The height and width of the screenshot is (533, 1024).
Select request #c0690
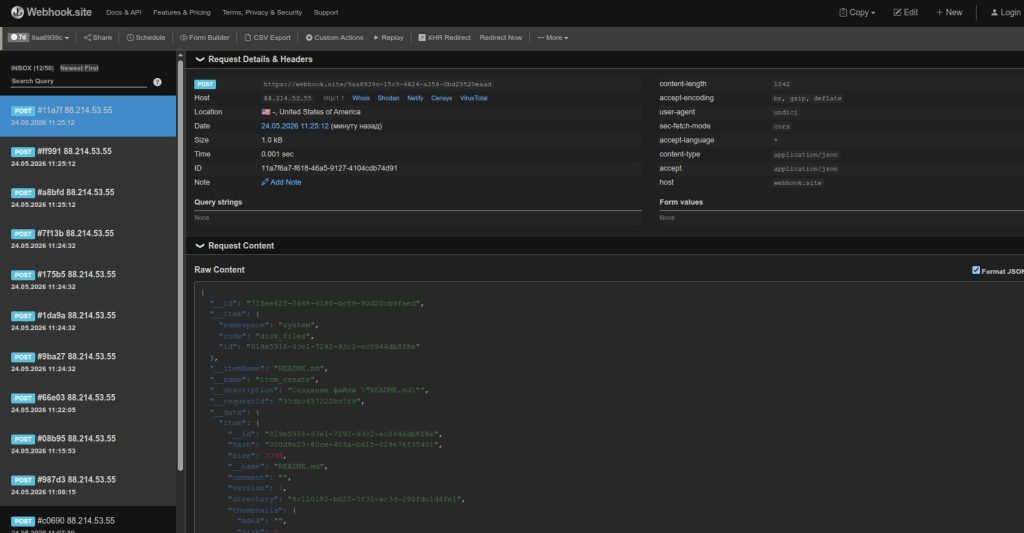88,521
